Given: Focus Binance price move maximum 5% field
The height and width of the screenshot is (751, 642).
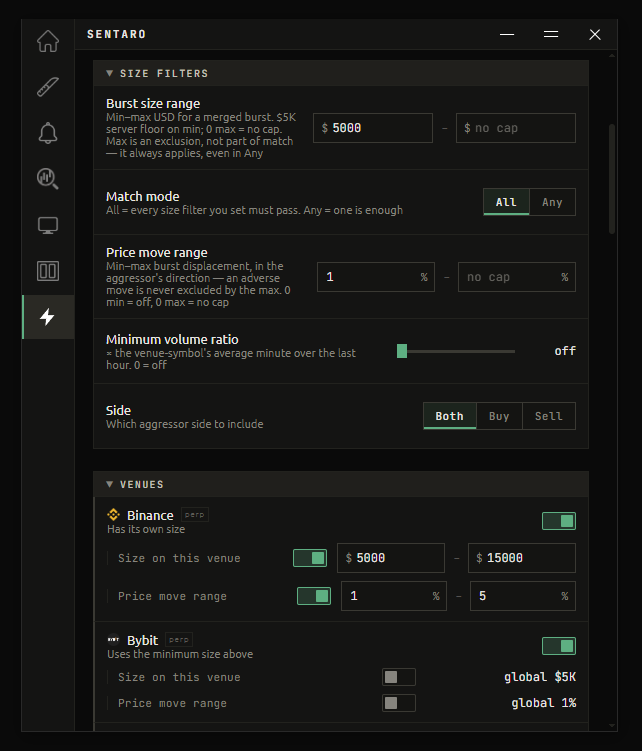Looking at the screenshot, I should (523, 596).
